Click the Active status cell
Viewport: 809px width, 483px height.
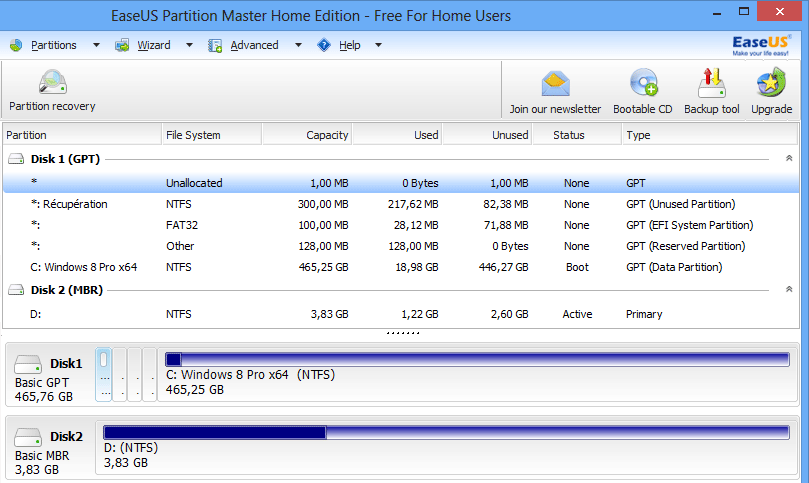[577, 314]
